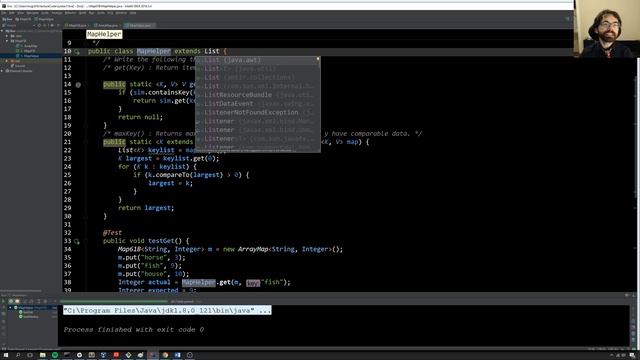Switch to the ArrayMap.java editor tab
The image size is (640, 360).
[107, 25]
